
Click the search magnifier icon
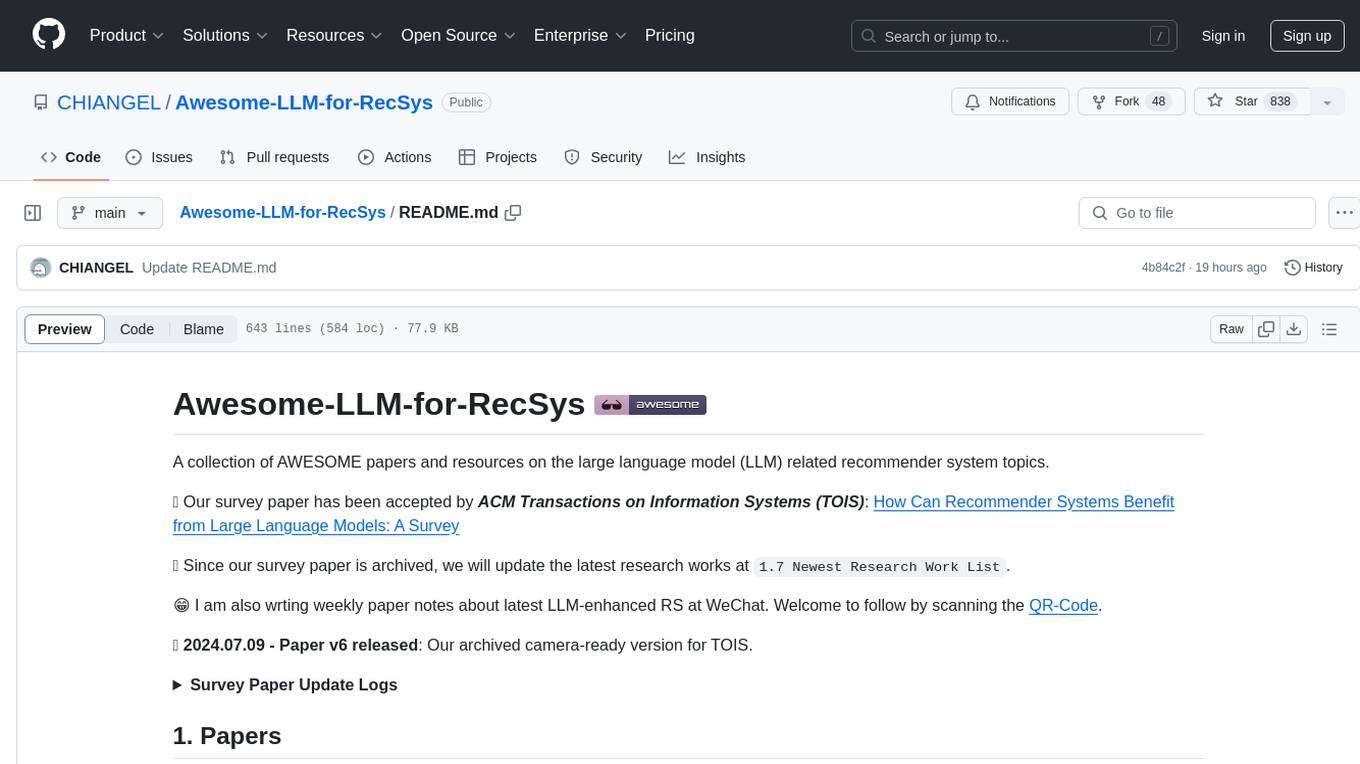point(868,36)
